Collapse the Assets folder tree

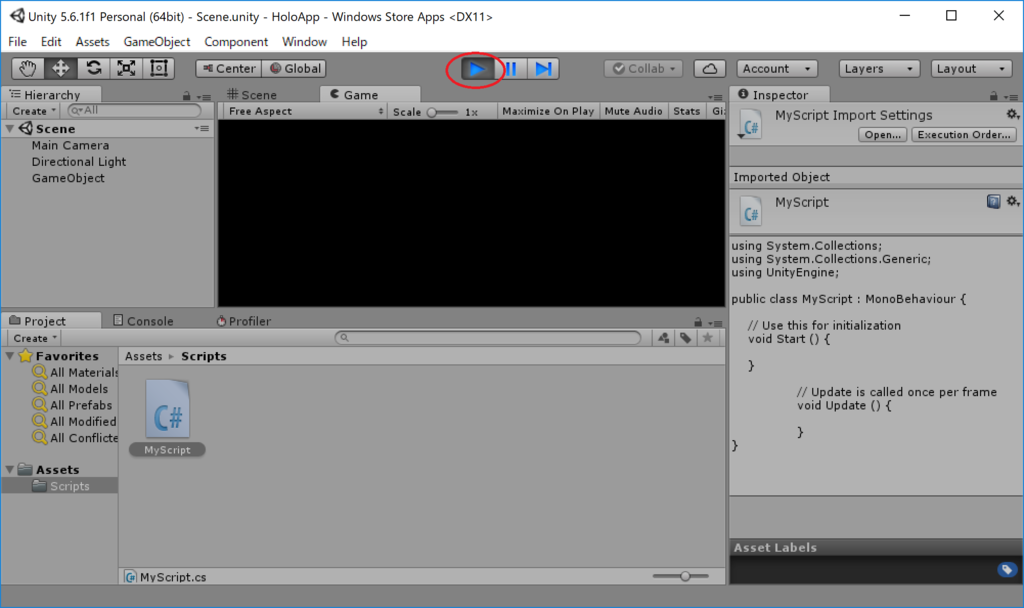tap(10, 470)
